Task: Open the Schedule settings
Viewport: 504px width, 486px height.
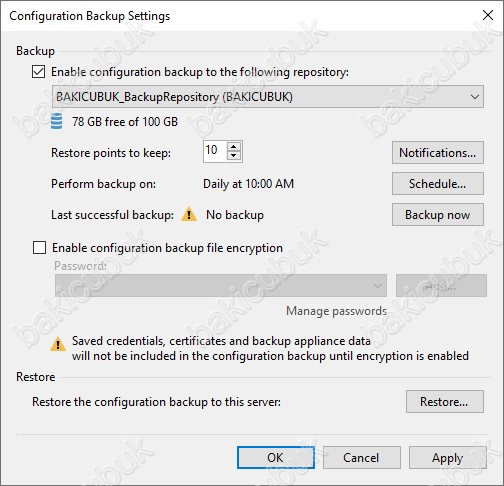Action: click(438, 184)
